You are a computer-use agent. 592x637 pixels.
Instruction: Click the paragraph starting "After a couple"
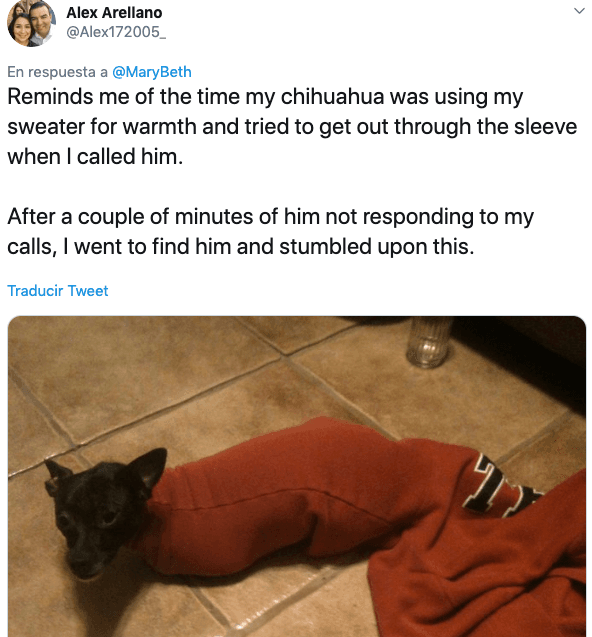270,231
